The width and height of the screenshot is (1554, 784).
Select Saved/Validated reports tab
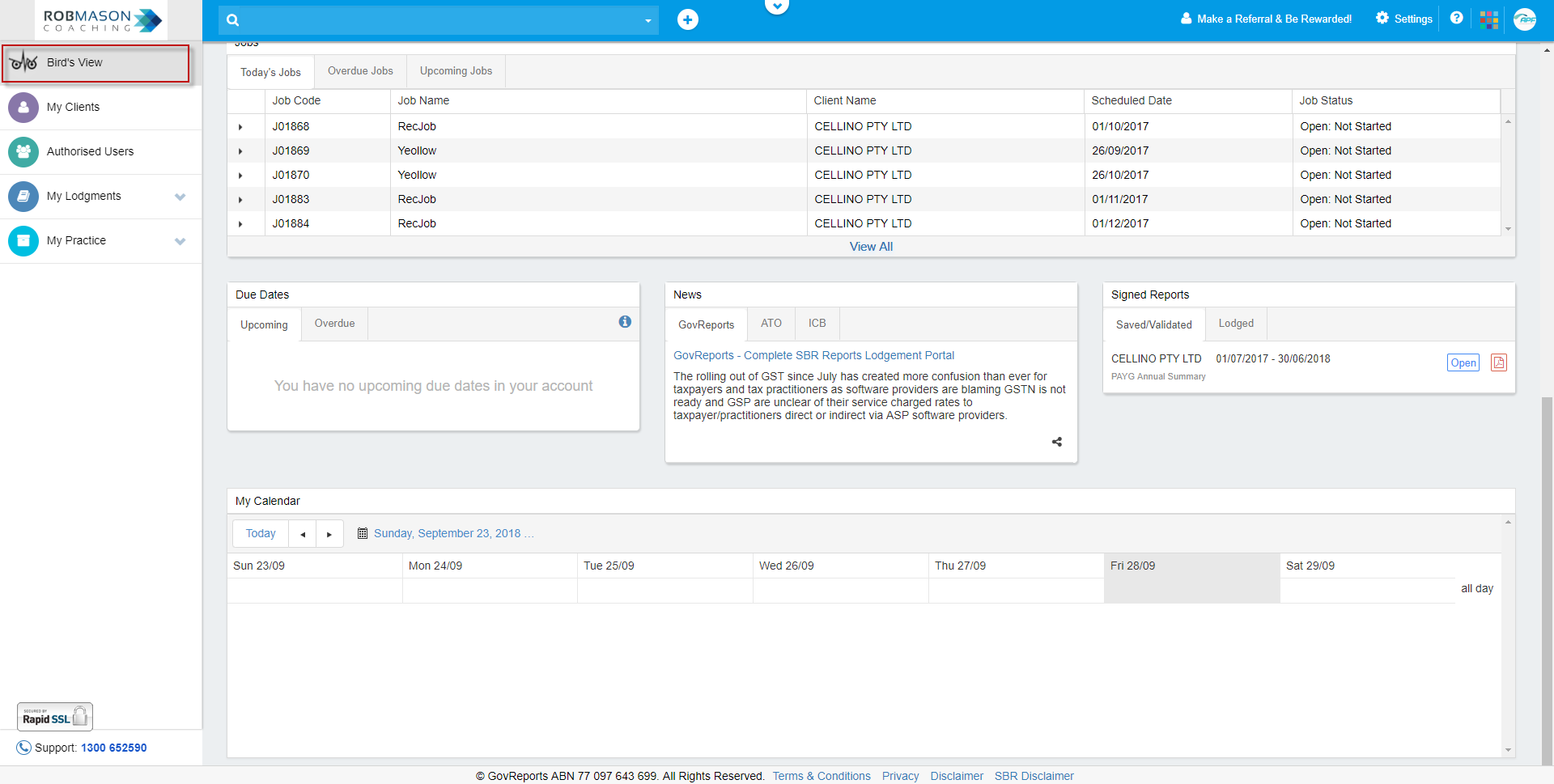tap(1154, 324)
